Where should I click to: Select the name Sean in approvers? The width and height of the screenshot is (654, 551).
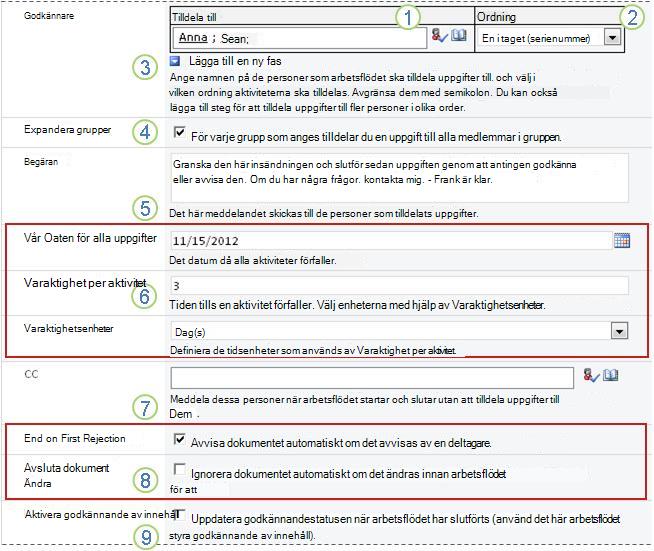(x=234, y=39)
